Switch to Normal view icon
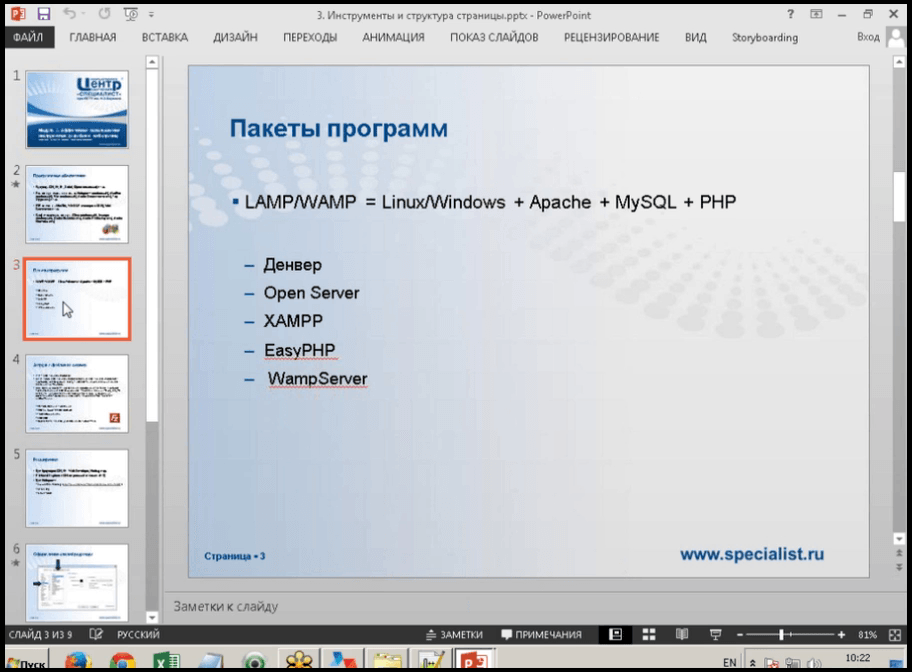The image size is (912, 672). tap(615, 635)
